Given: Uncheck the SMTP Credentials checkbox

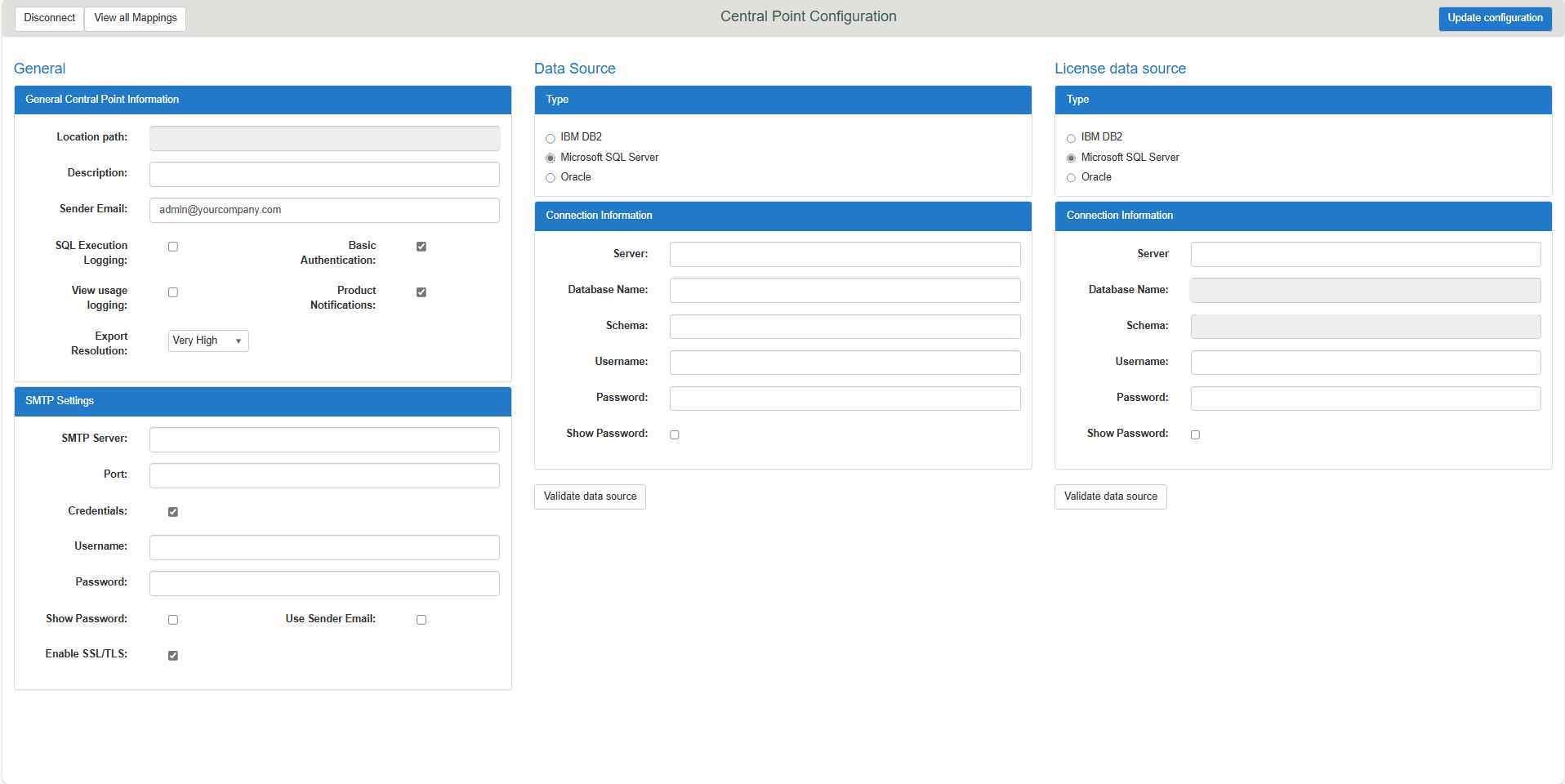Looking at the screenshot, I should tap(173, 512).
